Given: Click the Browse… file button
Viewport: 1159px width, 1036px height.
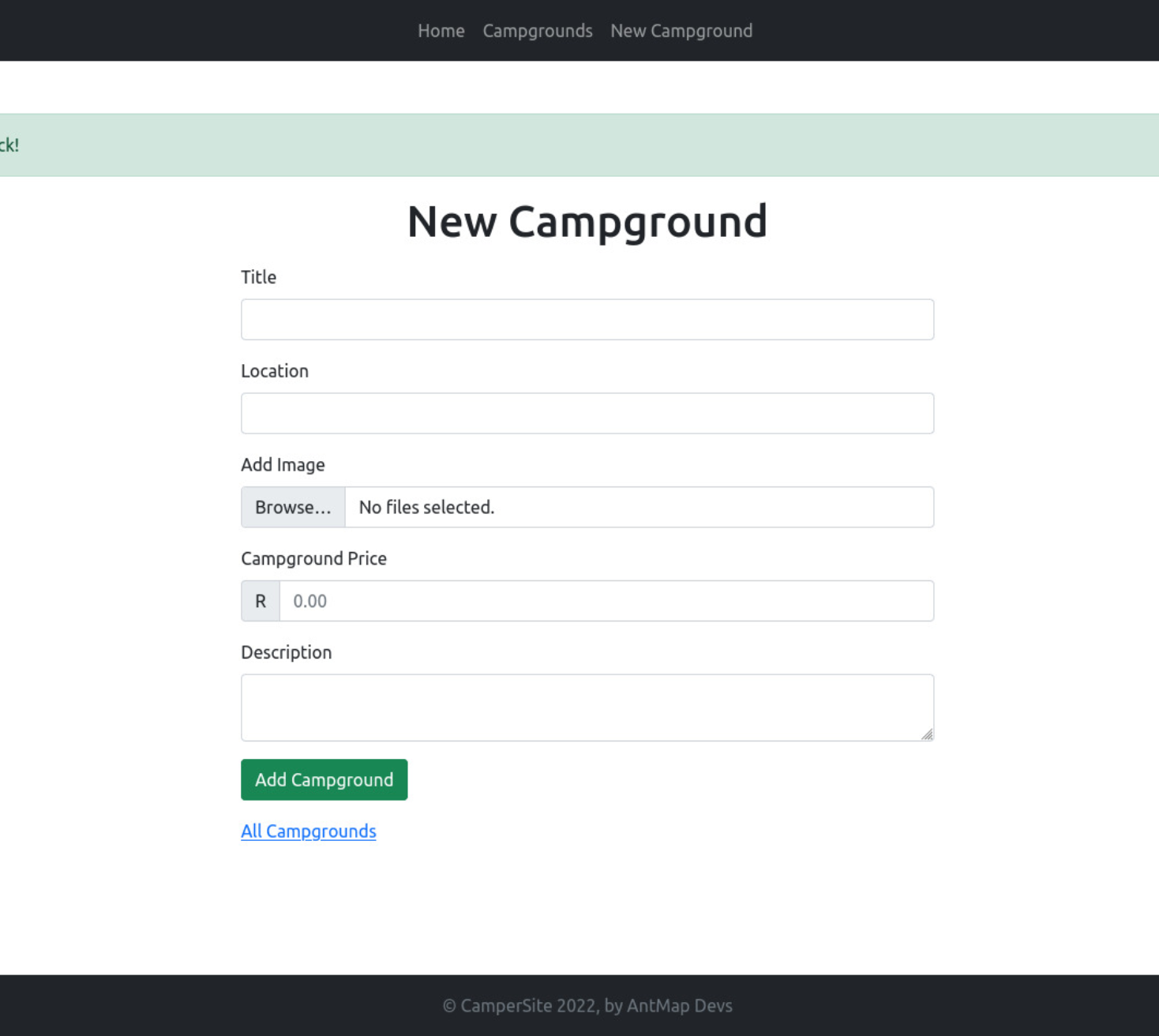Looking at the screenshot, I should point(293,507).
